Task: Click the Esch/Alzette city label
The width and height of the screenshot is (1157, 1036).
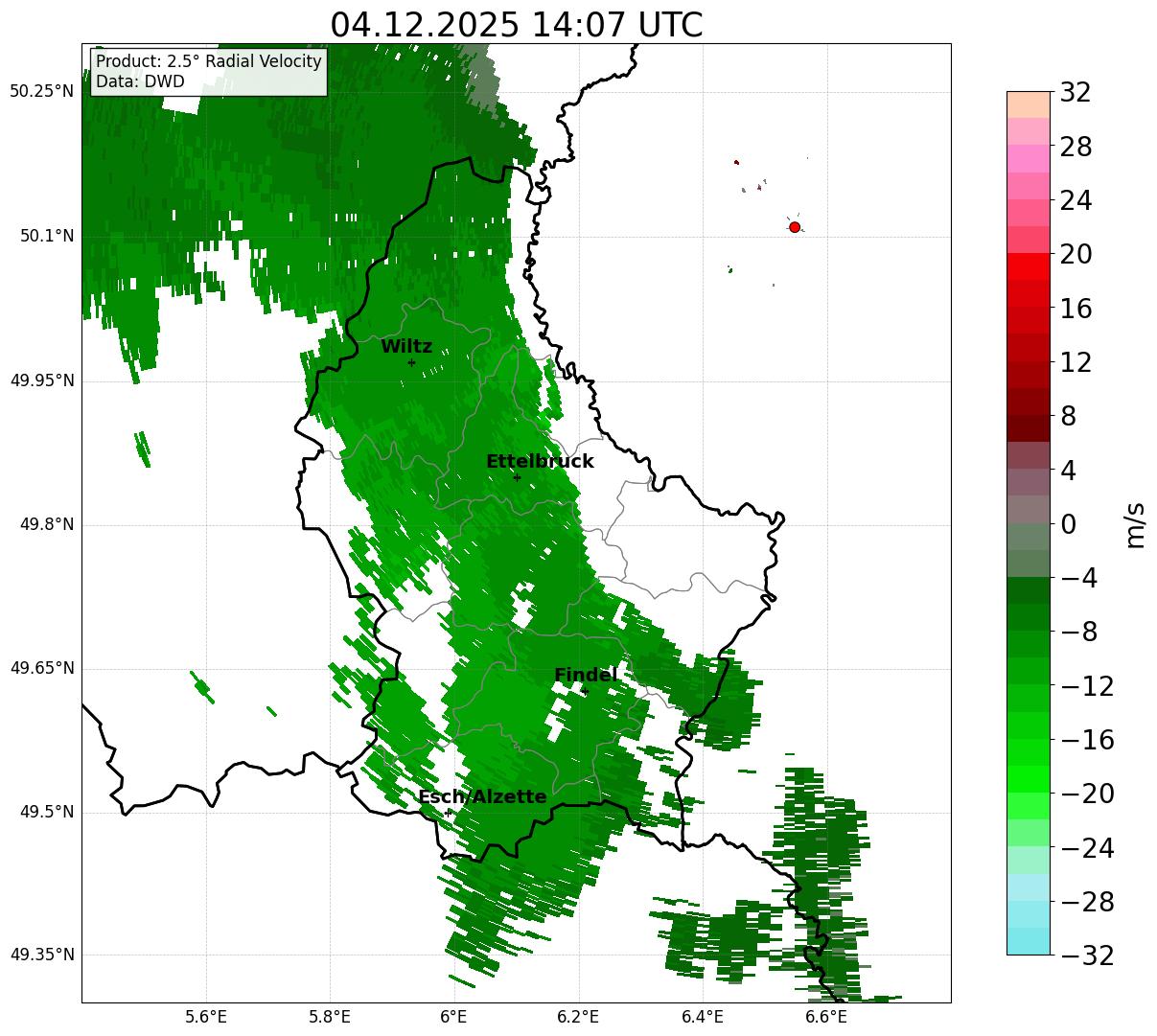Action: pos(482,797)
